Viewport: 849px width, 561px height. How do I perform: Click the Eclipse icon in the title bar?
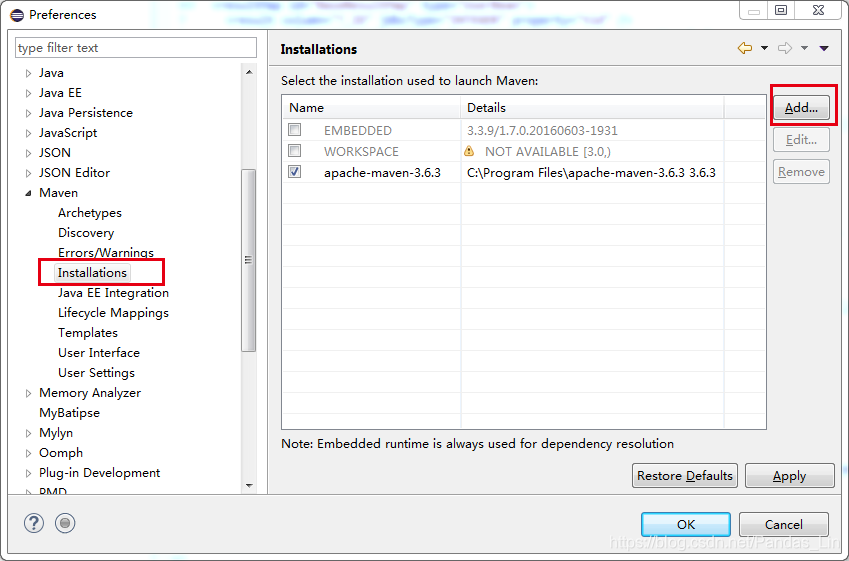pos(17,15)
